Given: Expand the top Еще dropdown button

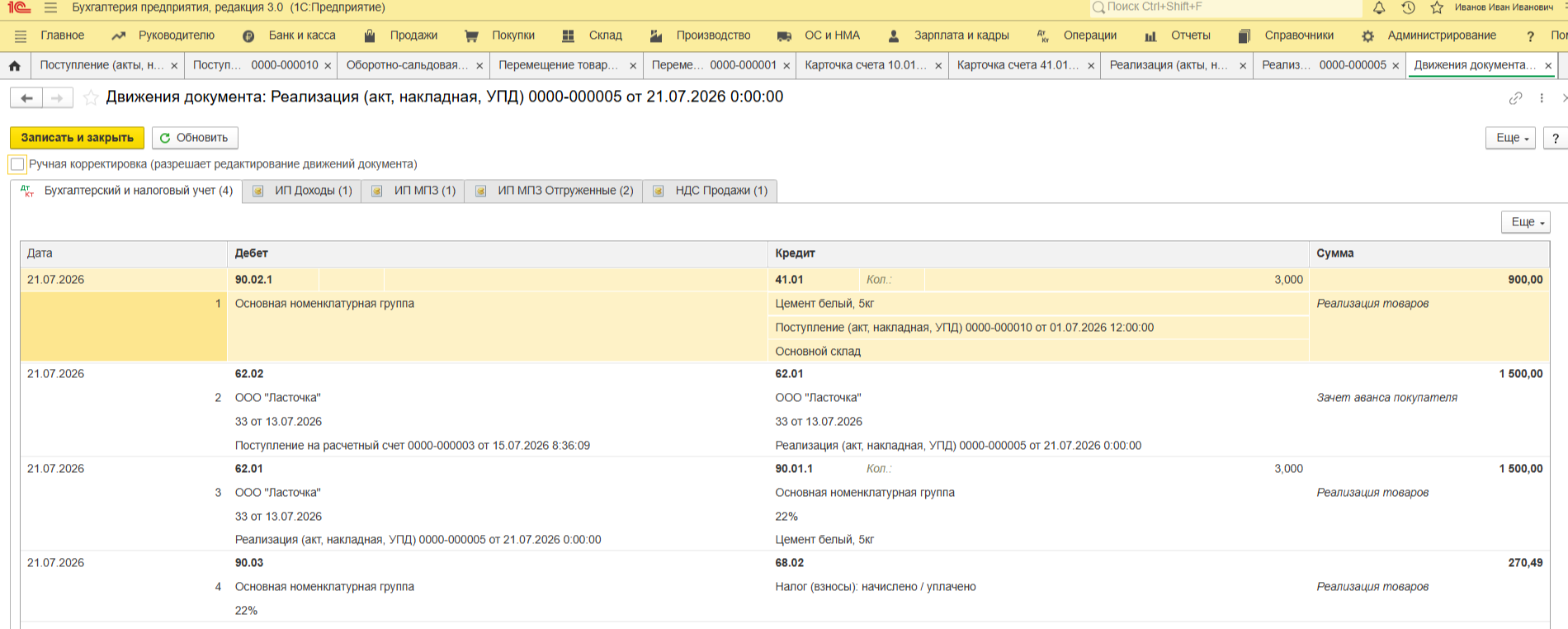Looking at the screenshot, I should [1511, 138].
